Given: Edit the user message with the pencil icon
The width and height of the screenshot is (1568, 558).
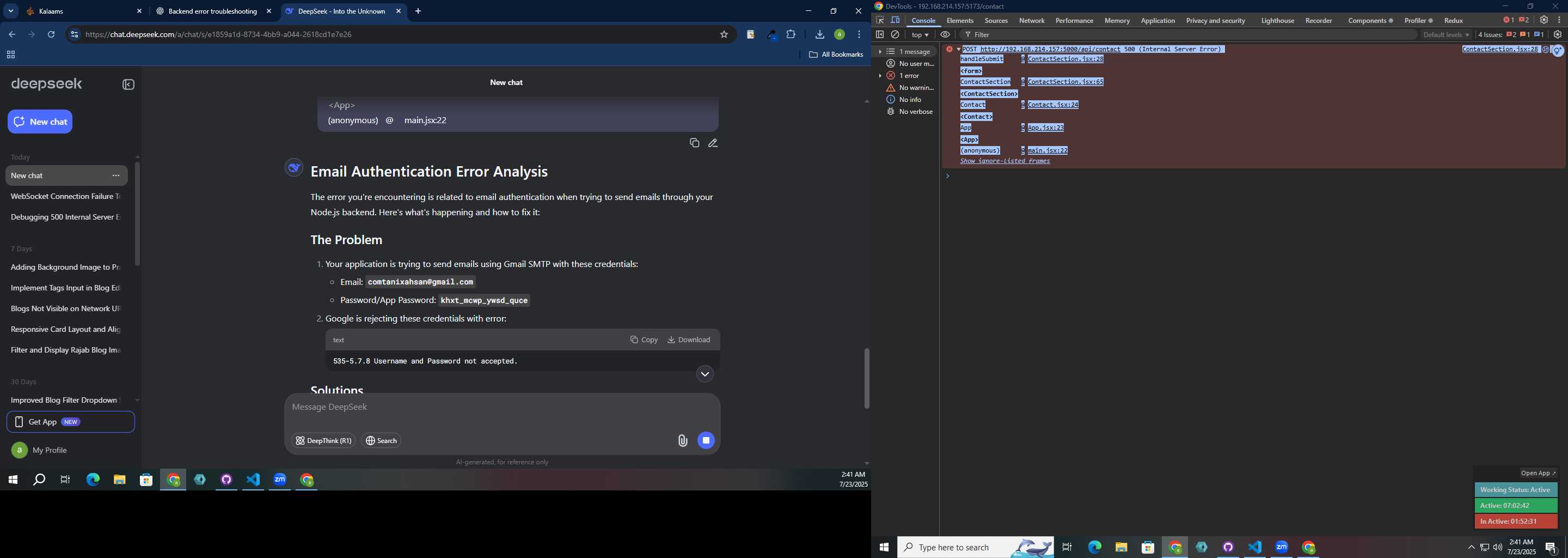Looking at the screenshot, I should (x=713, y=143).
